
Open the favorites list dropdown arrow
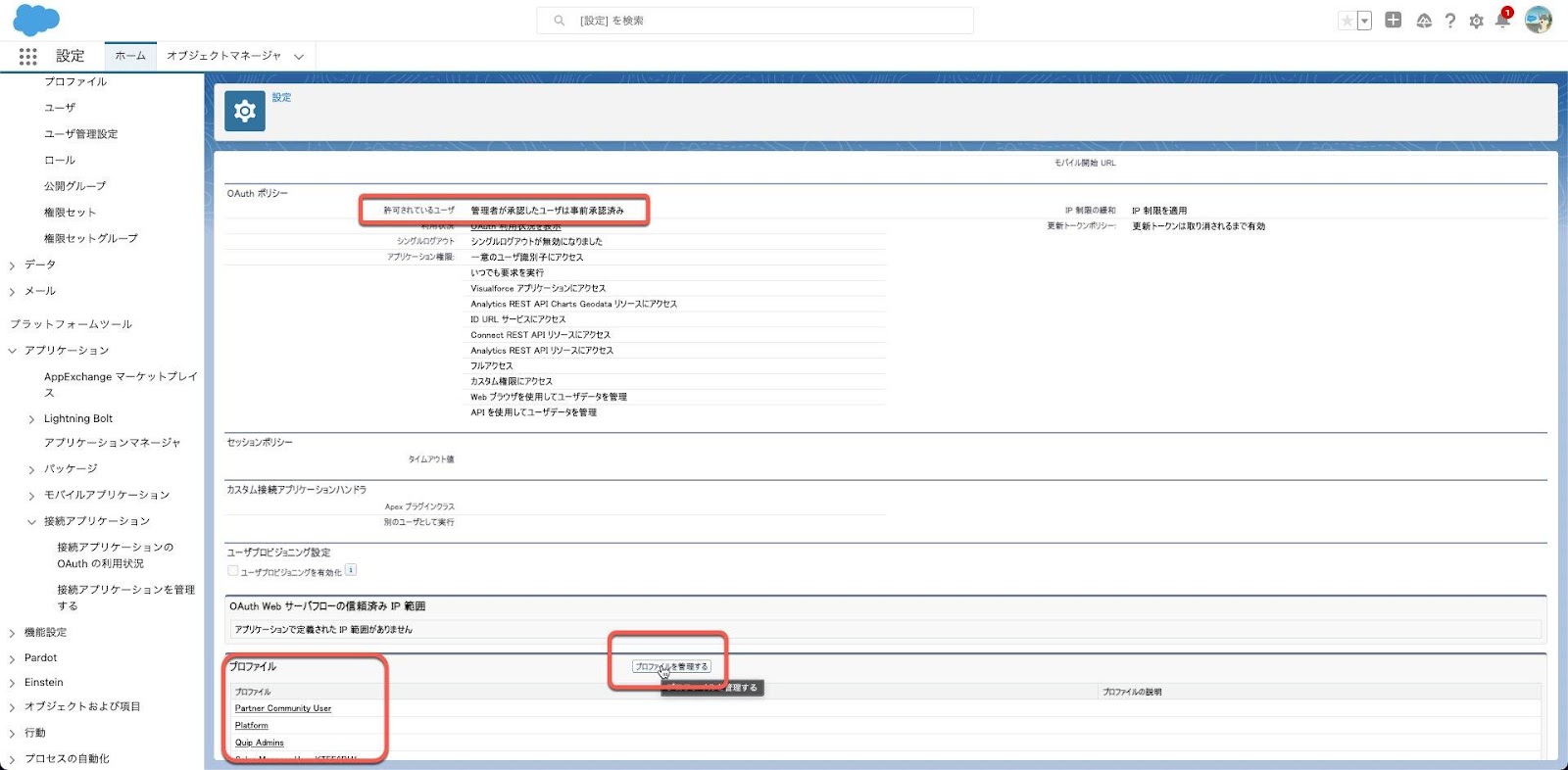[x=1364, y=21]
